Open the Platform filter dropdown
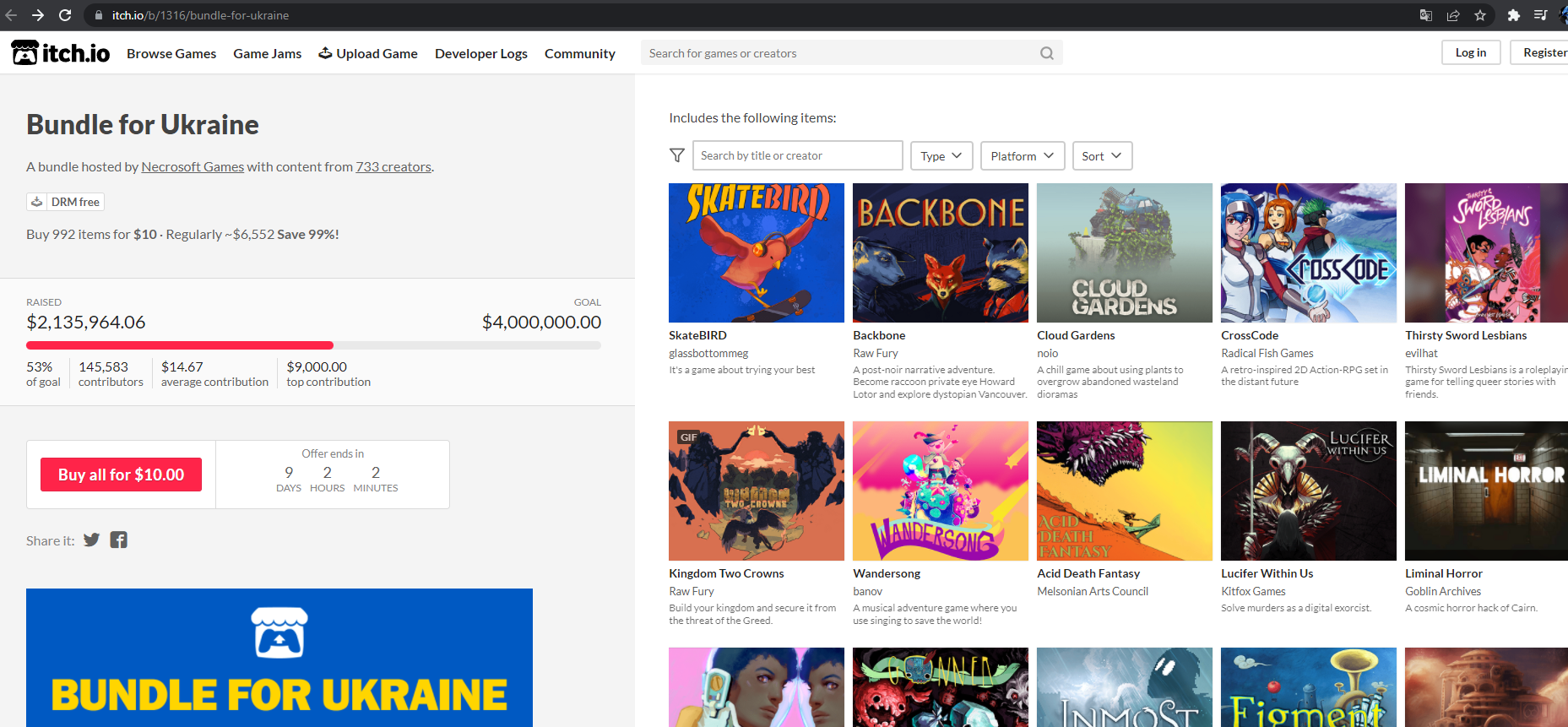Image resolution: width=1568 pixels, height=727 pixels. [1023, 155]
